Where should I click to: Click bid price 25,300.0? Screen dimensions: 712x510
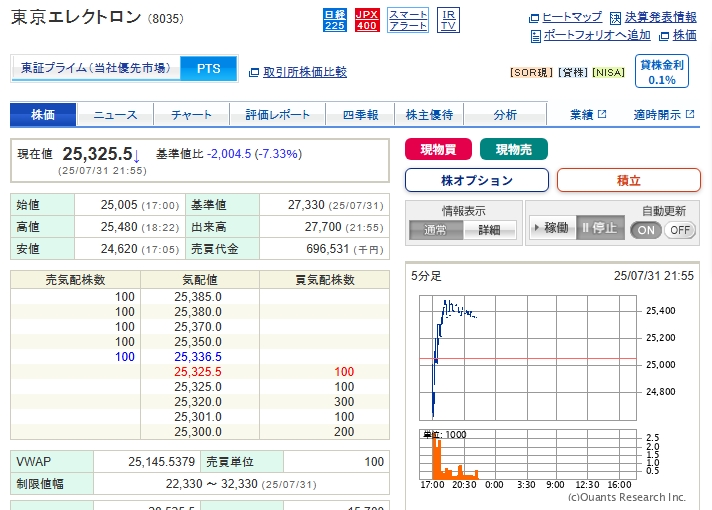click(x=198, y=432)
